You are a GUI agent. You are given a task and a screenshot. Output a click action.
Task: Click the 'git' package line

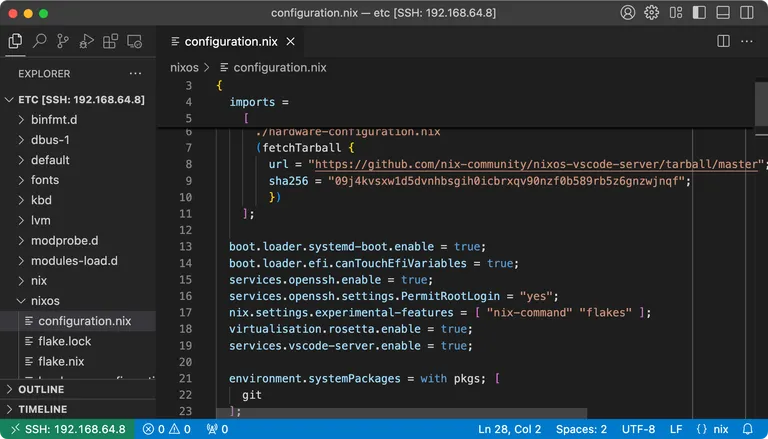click(x=252, y=395)
